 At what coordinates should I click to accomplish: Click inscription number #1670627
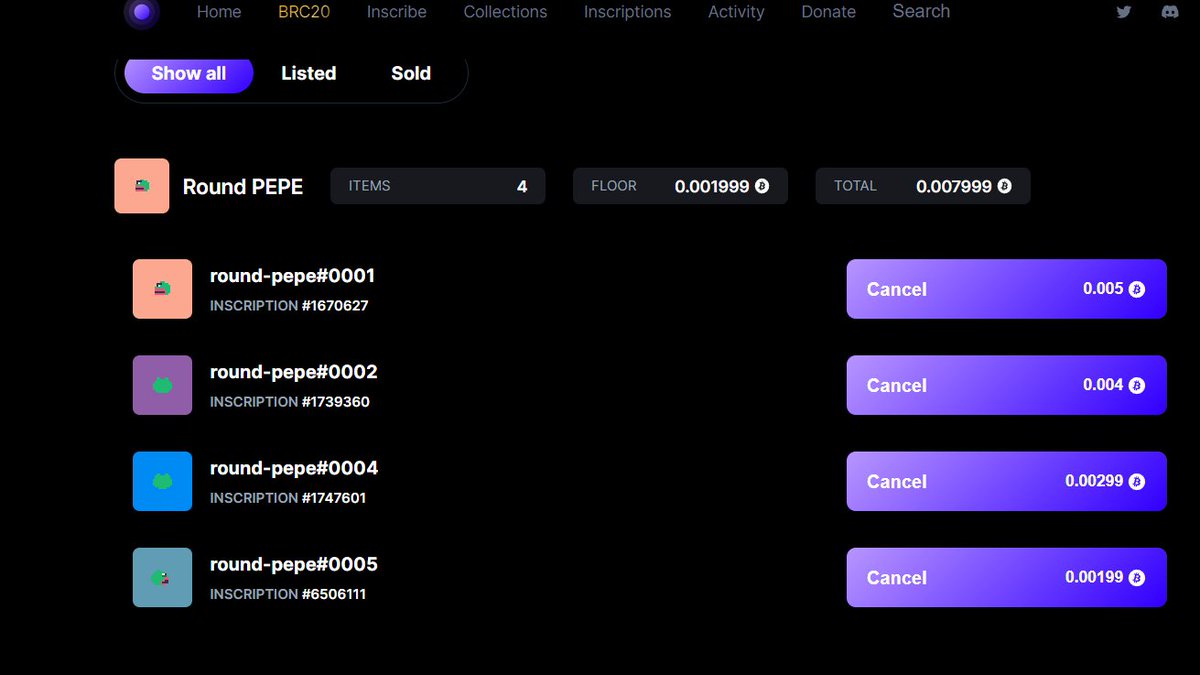coord(335,305)
